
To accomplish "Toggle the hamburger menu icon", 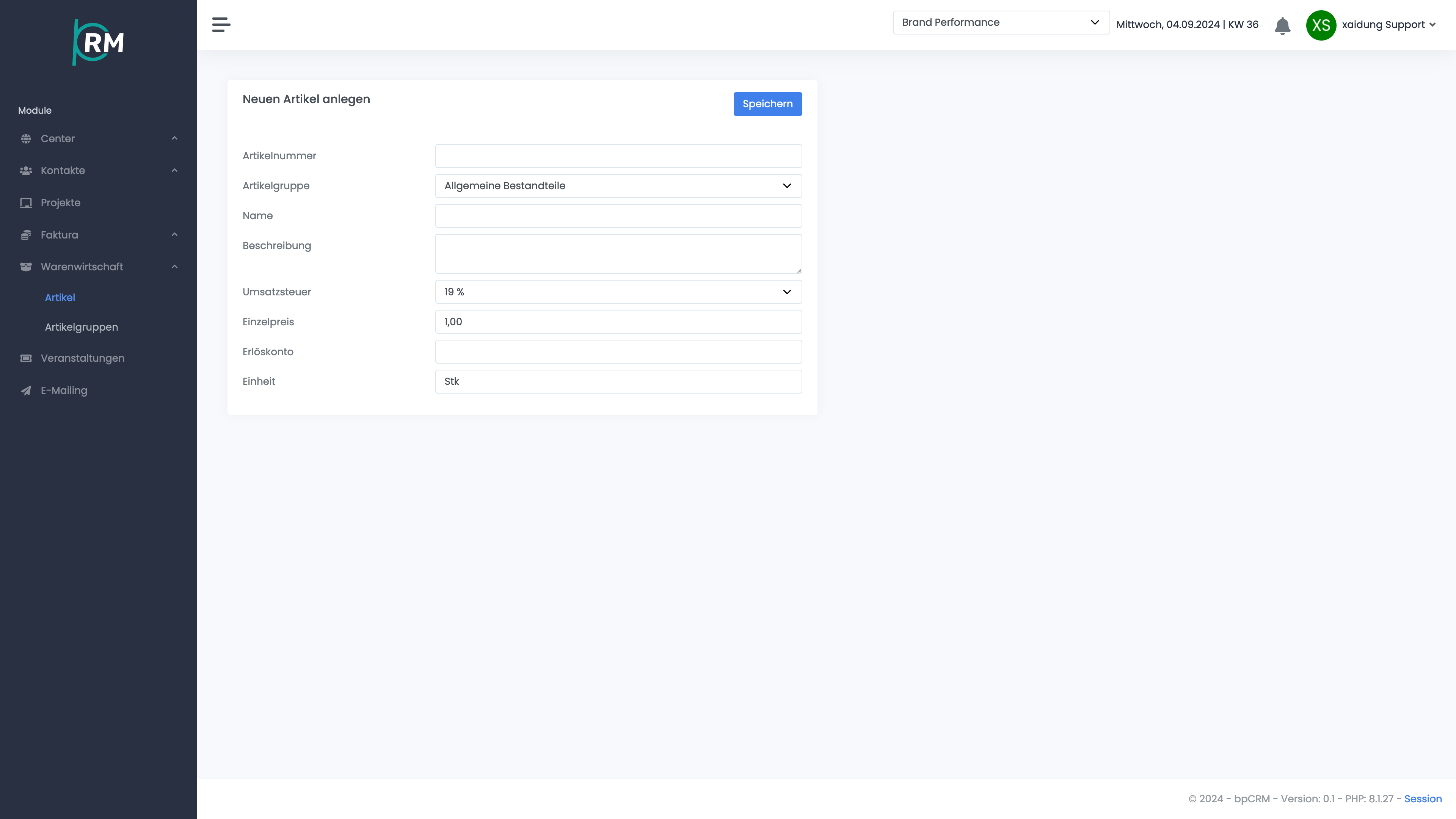I will tap(221, 24).
